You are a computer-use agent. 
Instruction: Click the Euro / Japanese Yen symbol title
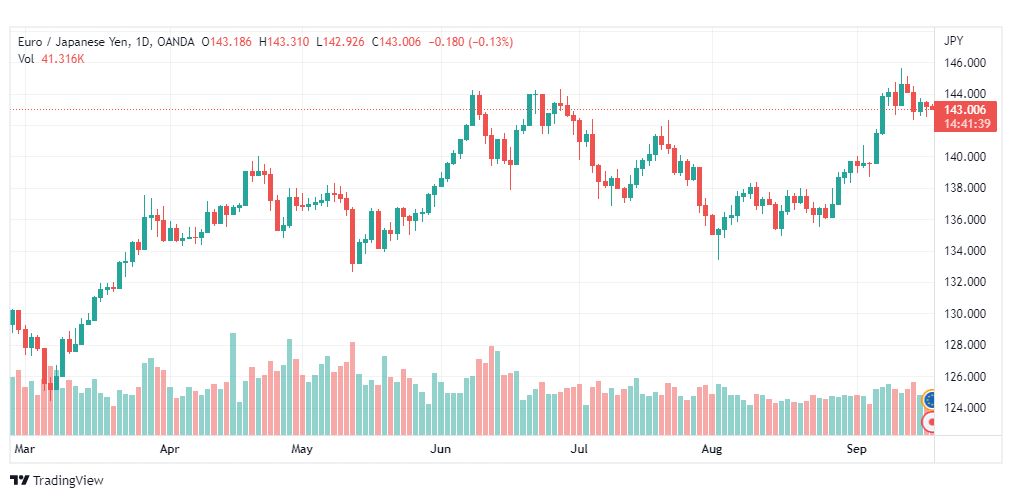point(73,42)
